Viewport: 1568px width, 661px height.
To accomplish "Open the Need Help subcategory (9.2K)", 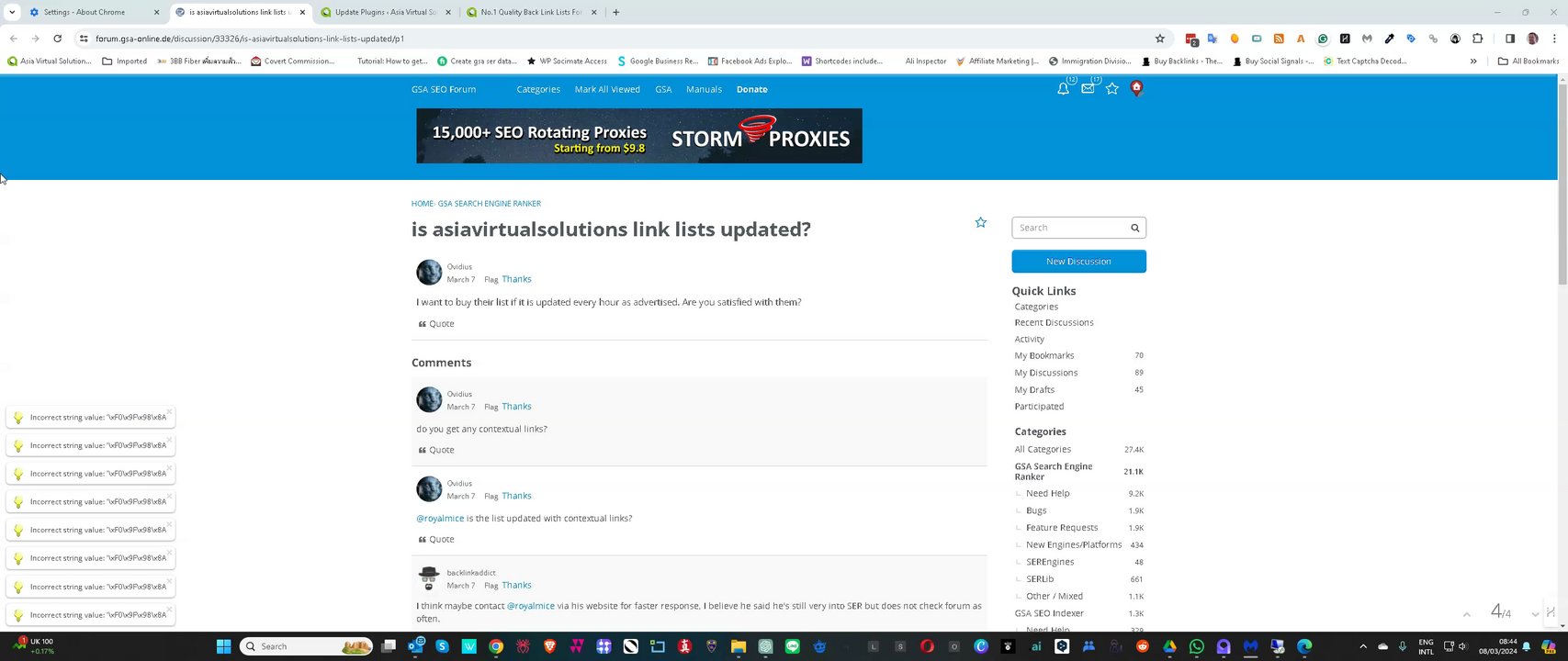I will click(1048, 494).
